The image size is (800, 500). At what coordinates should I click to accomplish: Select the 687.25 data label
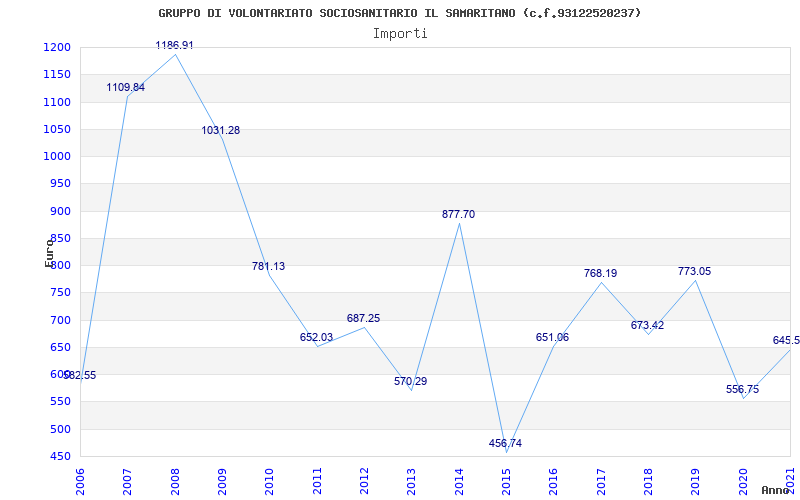[363, 319]
